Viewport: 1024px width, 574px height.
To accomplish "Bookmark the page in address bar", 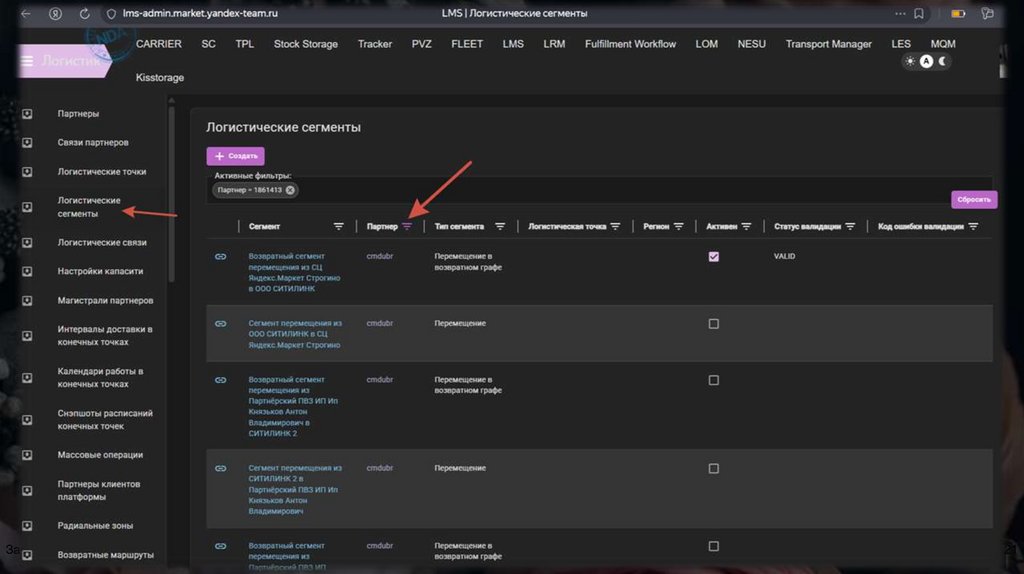I will coord(918,14).
